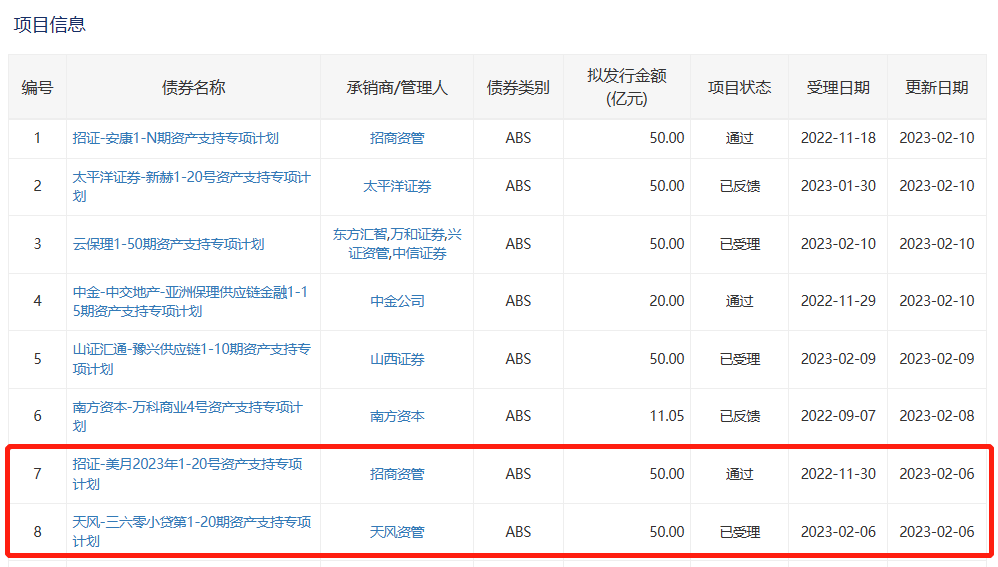
Task: Click status 已受理 in row 5
Action: pos(740,359)
